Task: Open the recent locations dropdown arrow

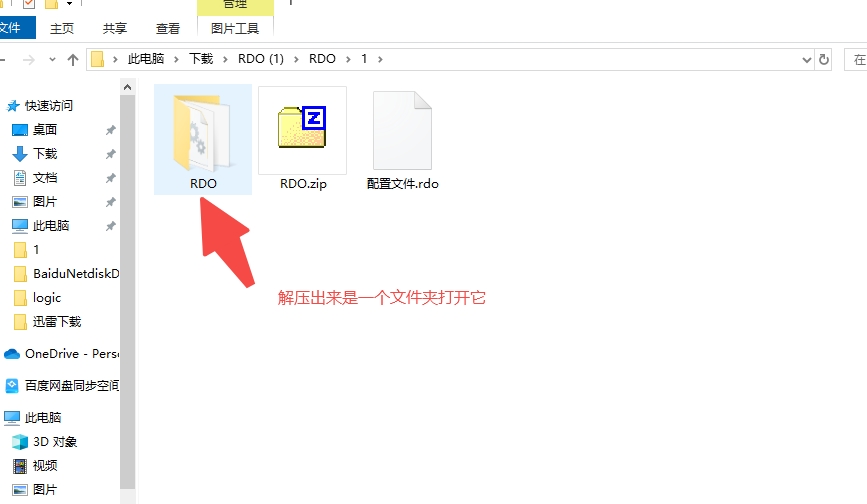Action: pyautogui.click(x=52, y=60)
